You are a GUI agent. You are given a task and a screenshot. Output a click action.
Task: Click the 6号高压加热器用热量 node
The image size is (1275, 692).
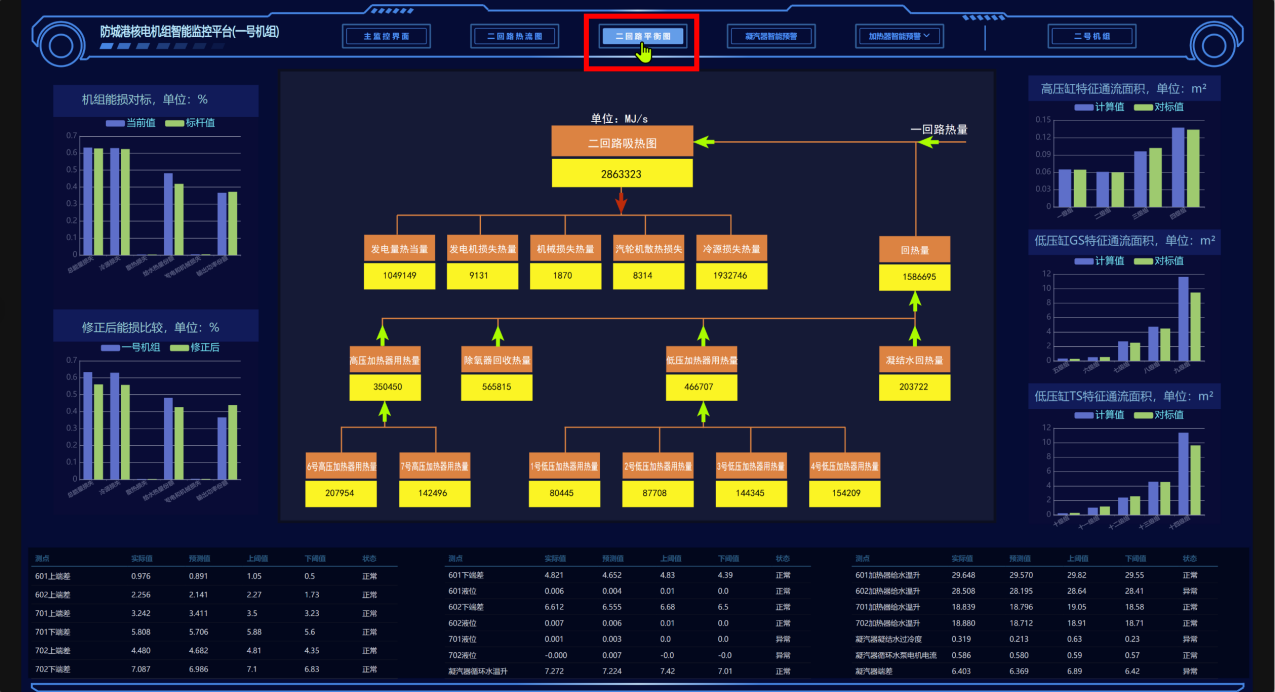point(341,466)
